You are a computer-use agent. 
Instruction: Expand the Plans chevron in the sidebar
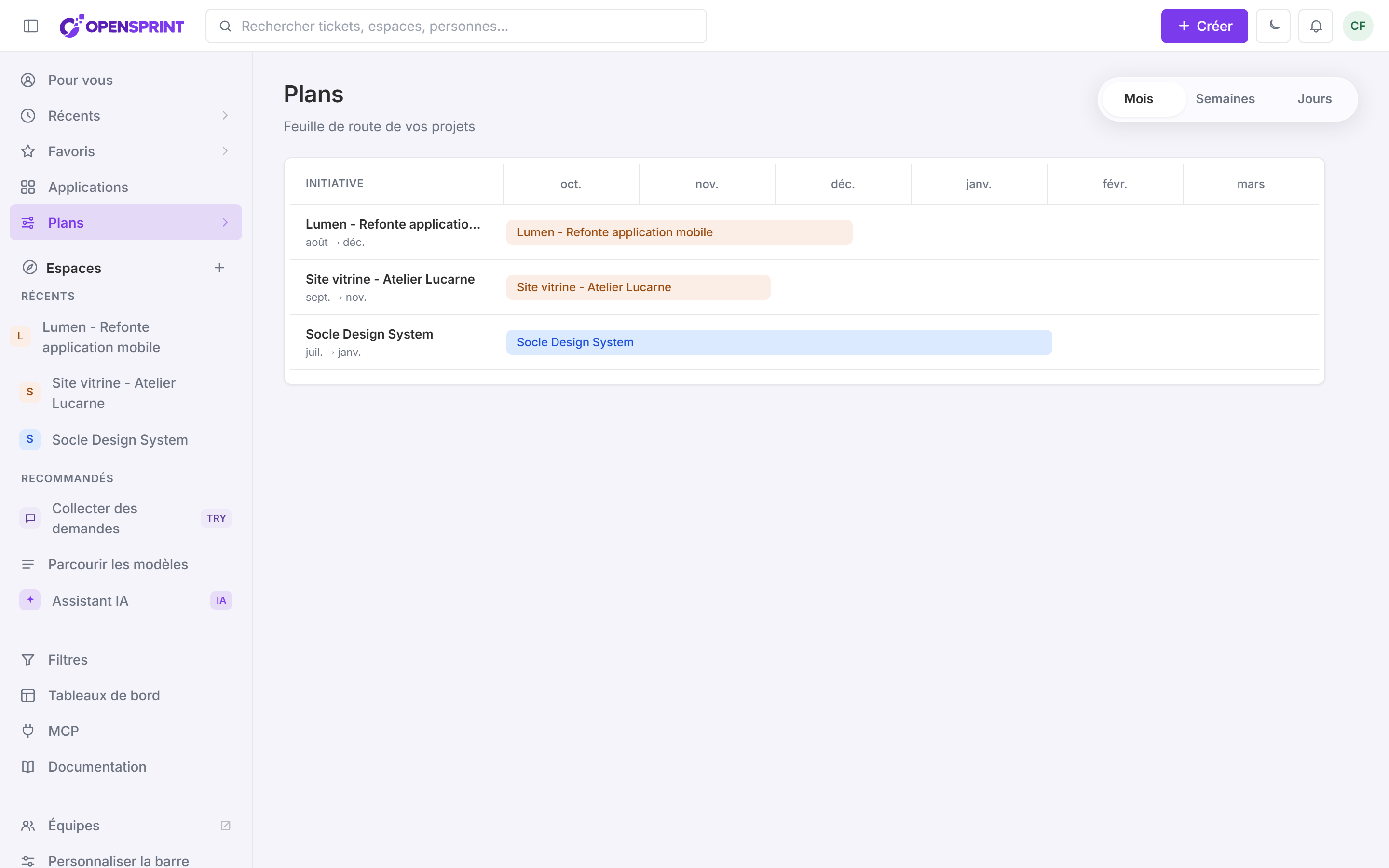tap(225, 222)
